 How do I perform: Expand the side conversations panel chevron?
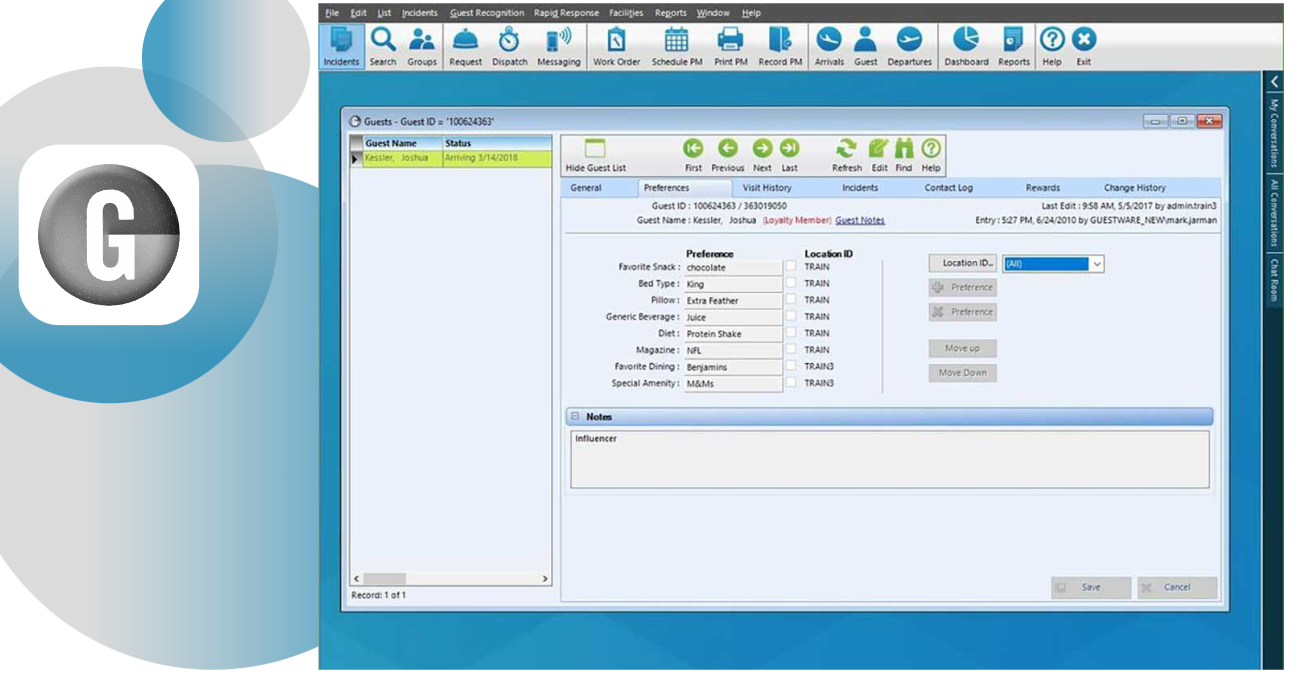1275,81
